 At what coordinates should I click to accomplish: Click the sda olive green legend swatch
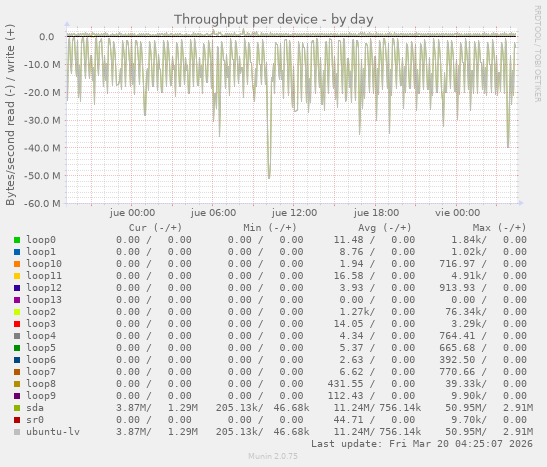(x=17, y=408)
